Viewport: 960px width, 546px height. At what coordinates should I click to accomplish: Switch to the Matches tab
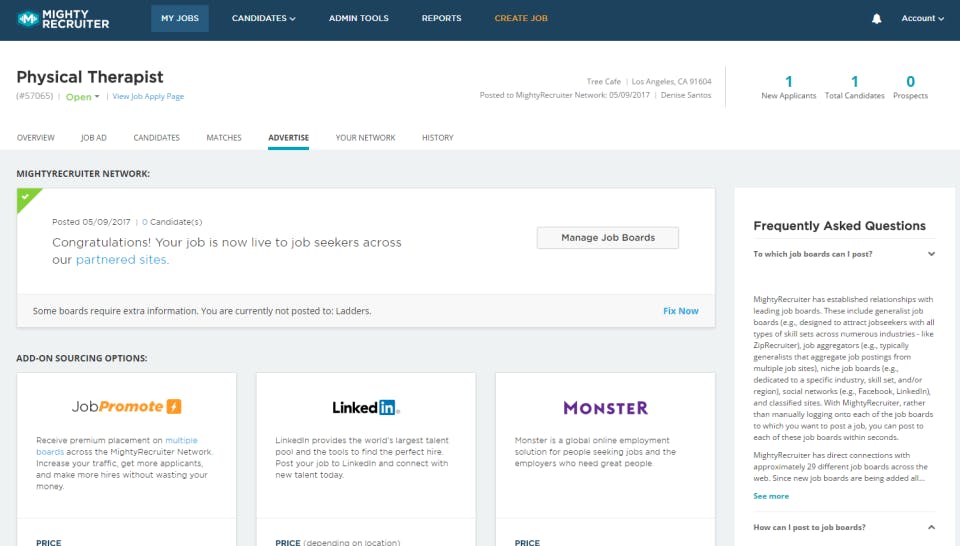[x=224, y=138]
